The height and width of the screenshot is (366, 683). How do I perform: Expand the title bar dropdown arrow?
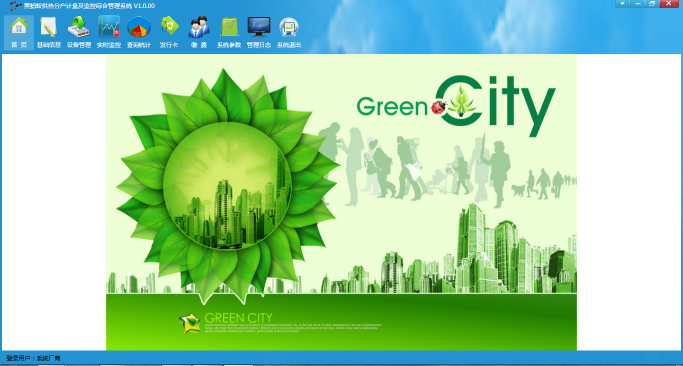click(622, 3)
